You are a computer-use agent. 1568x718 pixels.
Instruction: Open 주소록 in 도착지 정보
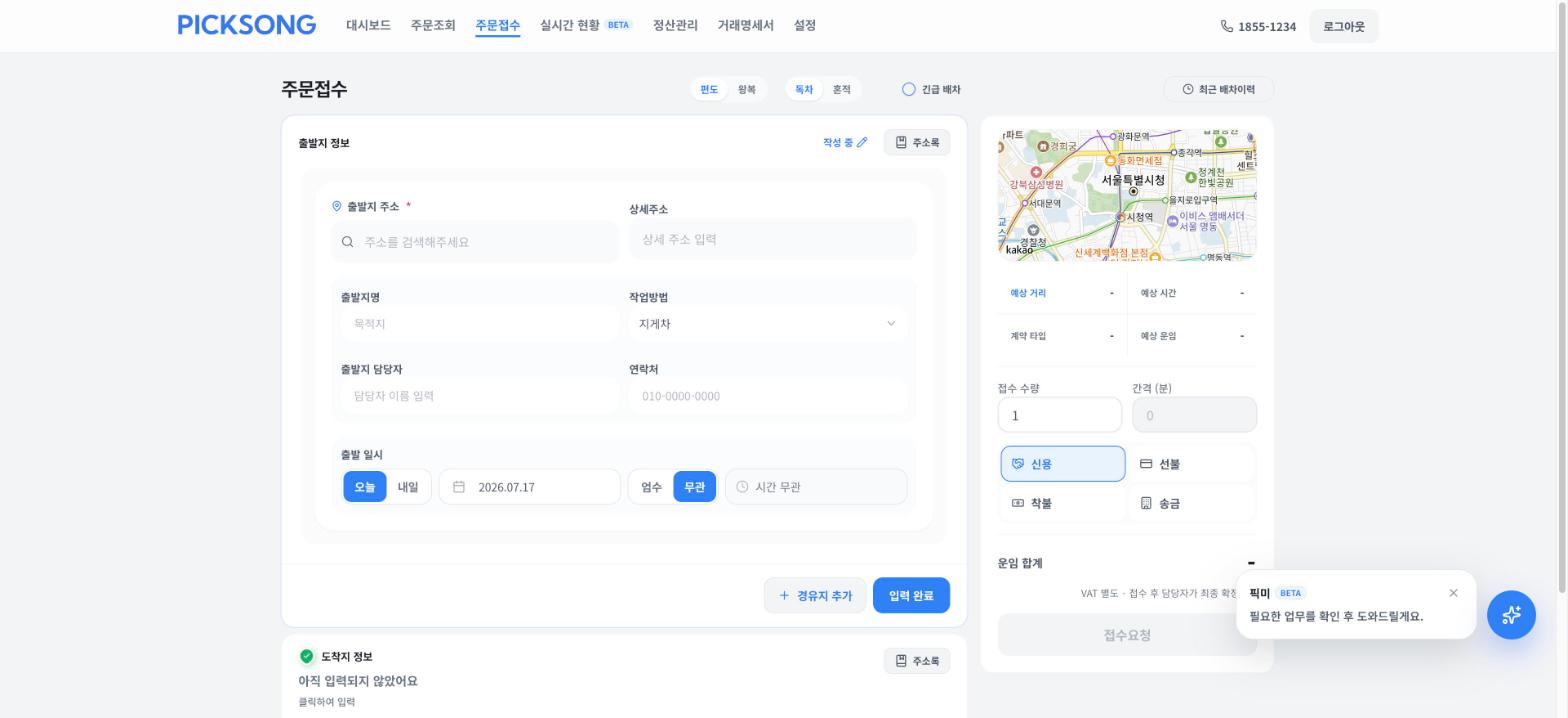[917, 661]
